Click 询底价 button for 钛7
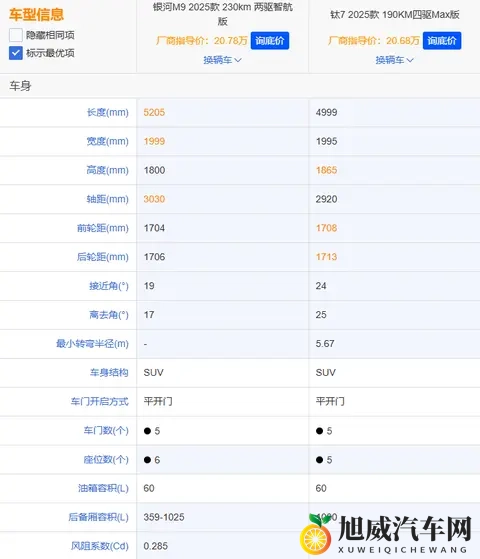Screen dimensions: 480x559 pos(442,41)
